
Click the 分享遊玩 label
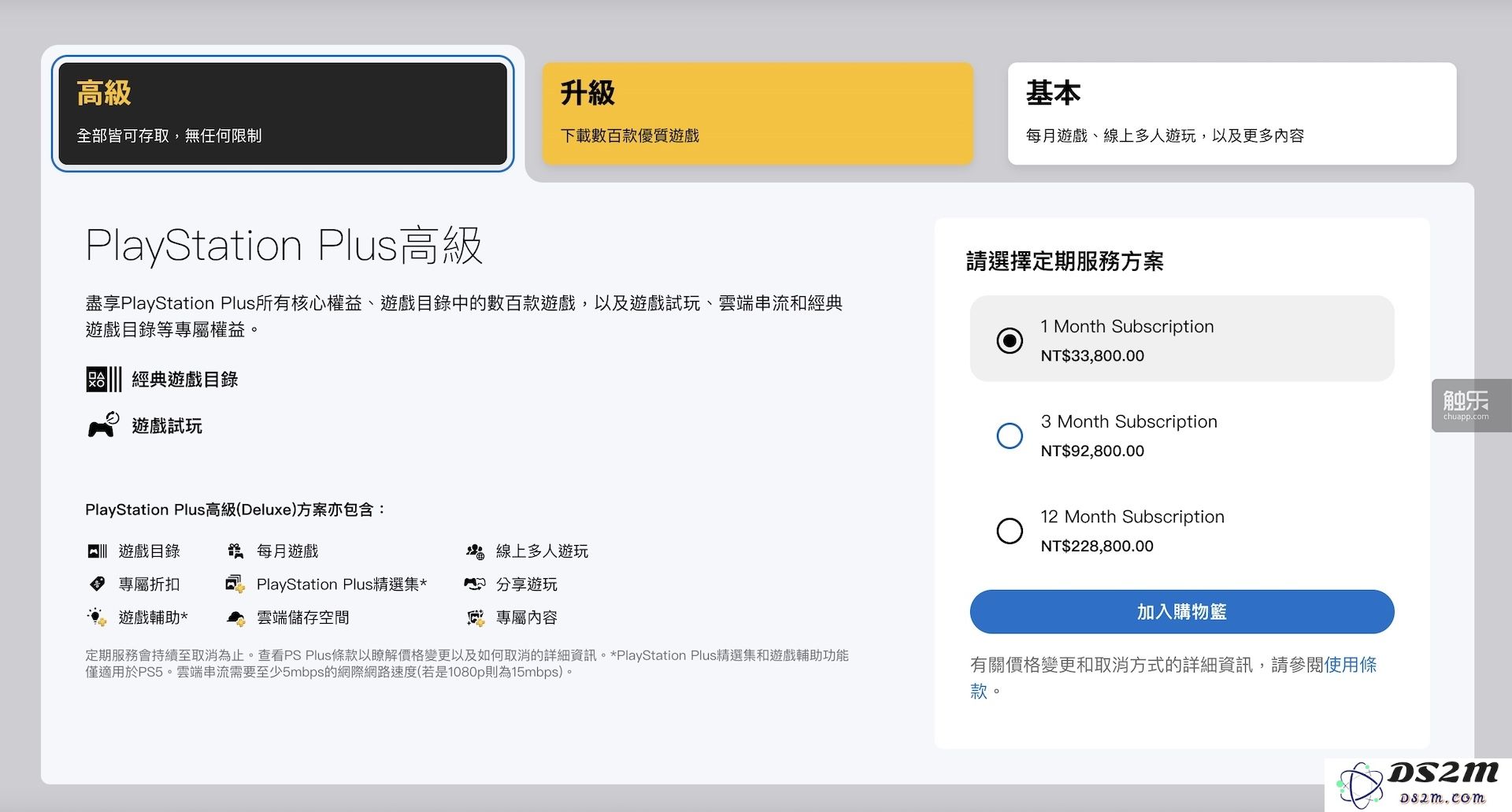pos(527,584)
